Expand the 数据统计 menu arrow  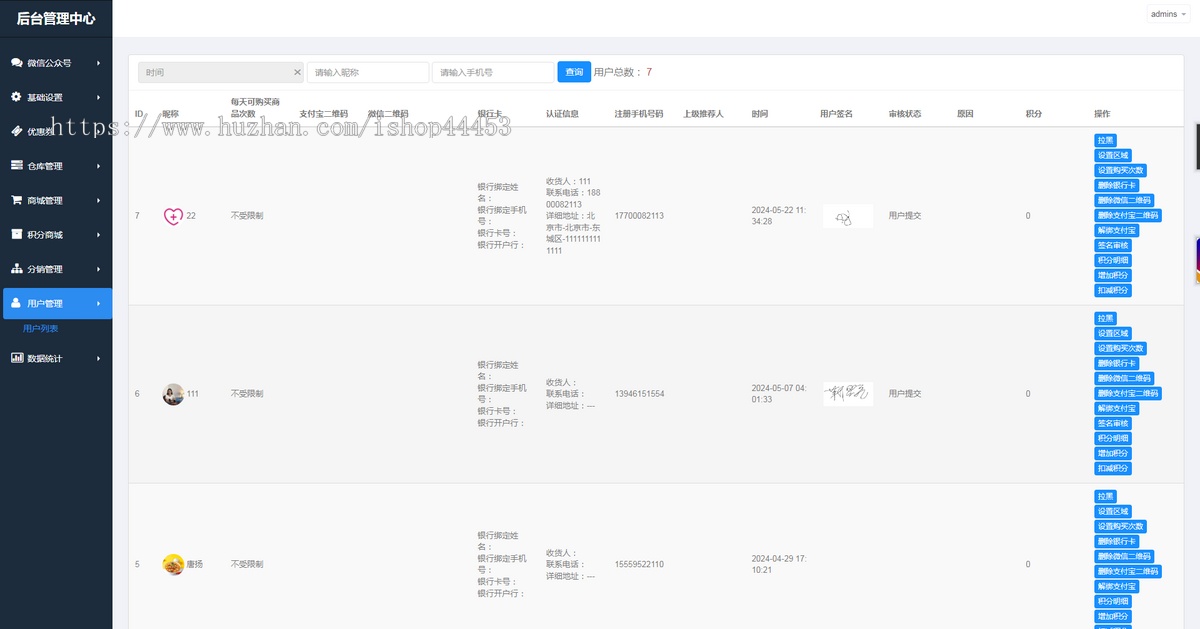click(x=98, y=358)
